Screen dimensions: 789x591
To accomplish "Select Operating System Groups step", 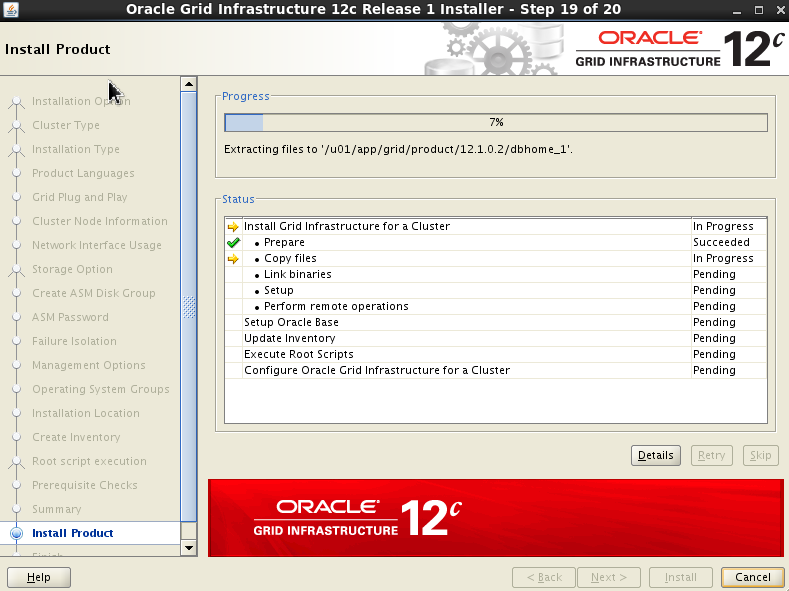I will [x=101, y=389].
